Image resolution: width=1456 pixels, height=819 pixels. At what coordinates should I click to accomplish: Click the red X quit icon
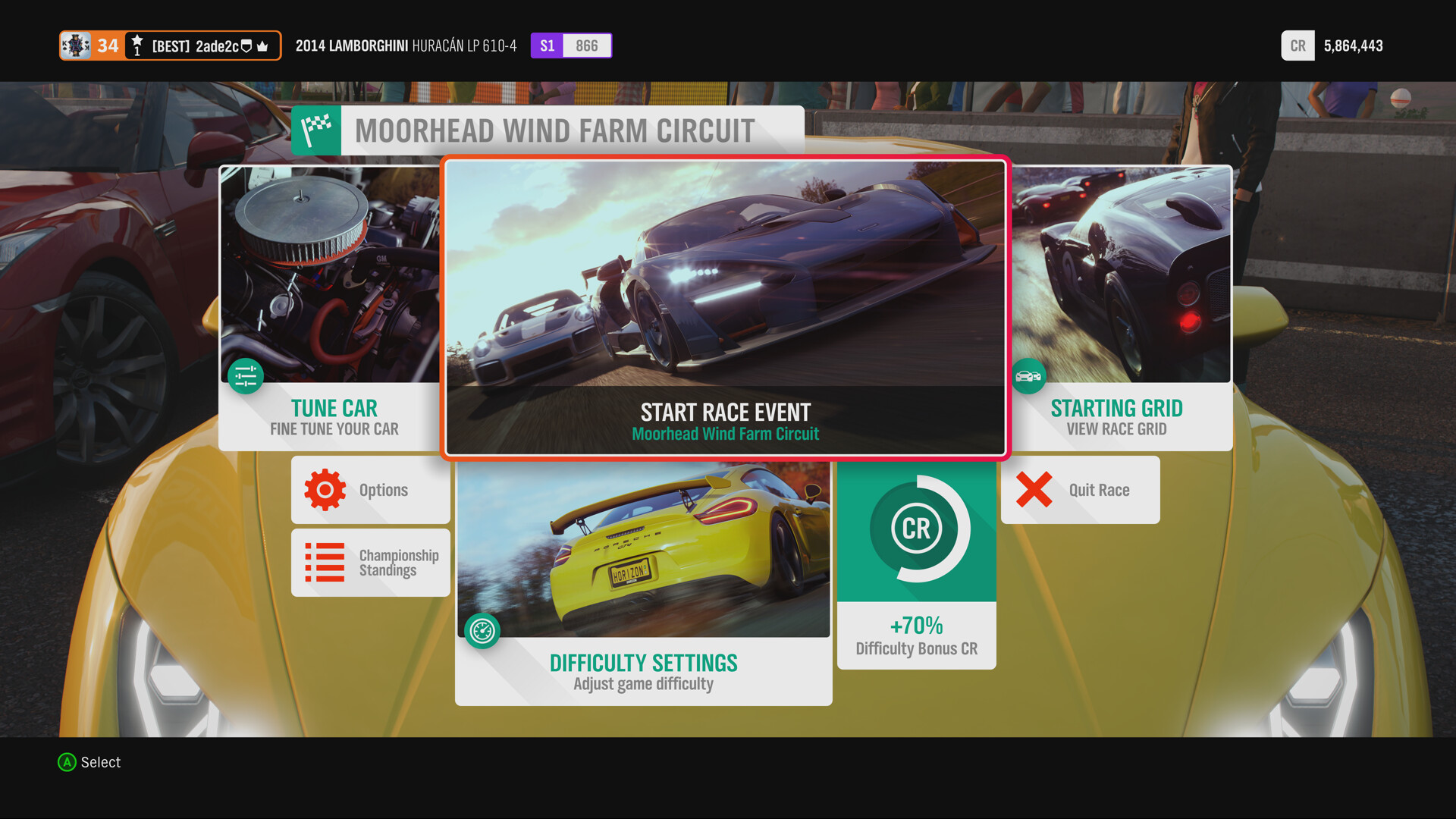click(x=1034, y=490)
